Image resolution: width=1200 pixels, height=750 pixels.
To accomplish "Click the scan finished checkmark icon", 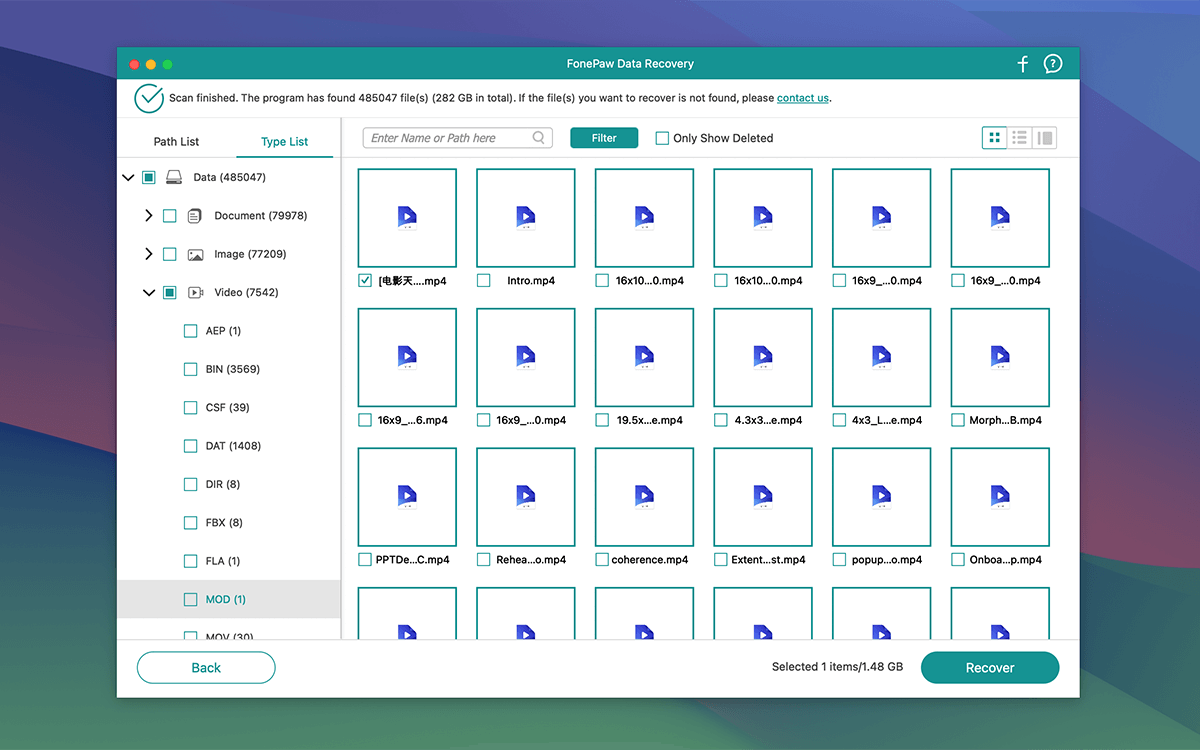I will 149,98.
